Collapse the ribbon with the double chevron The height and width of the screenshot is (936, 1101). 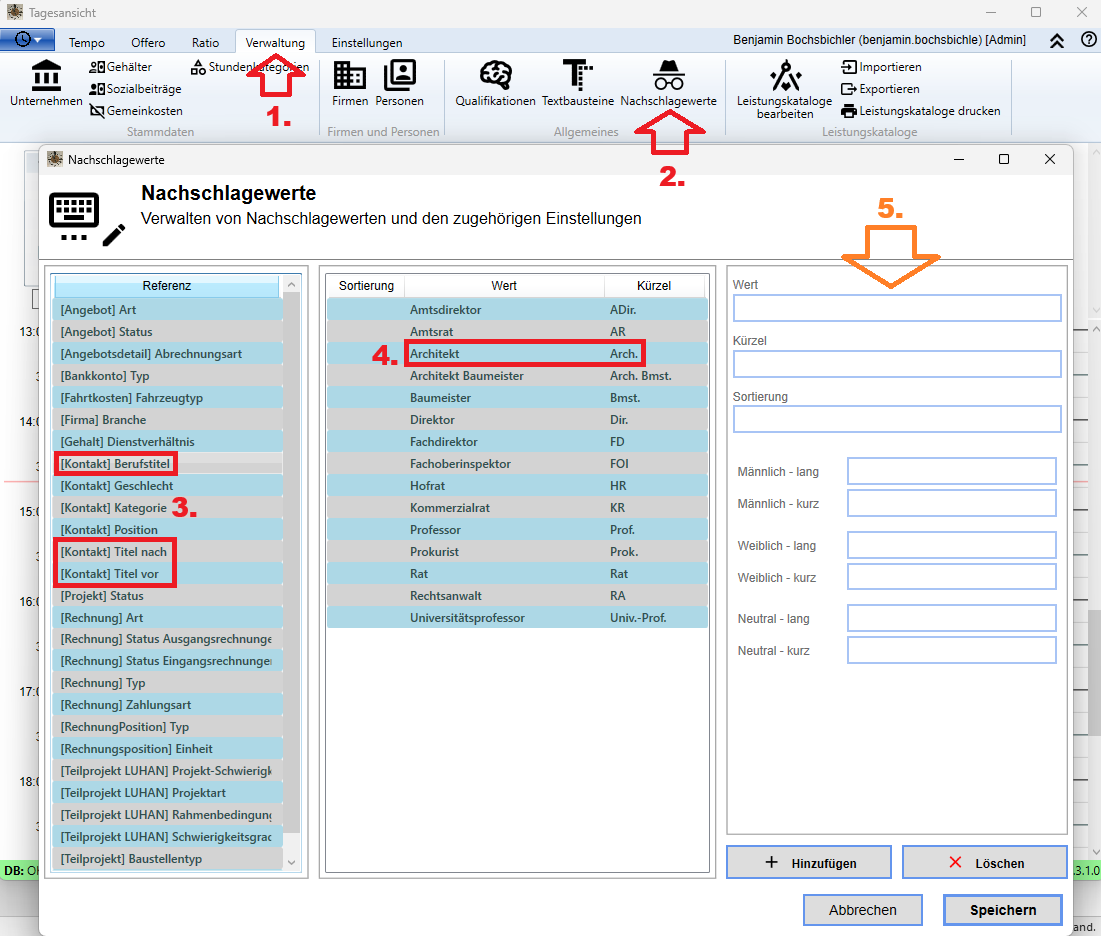pyautogui.click(x=1057, y=41)
